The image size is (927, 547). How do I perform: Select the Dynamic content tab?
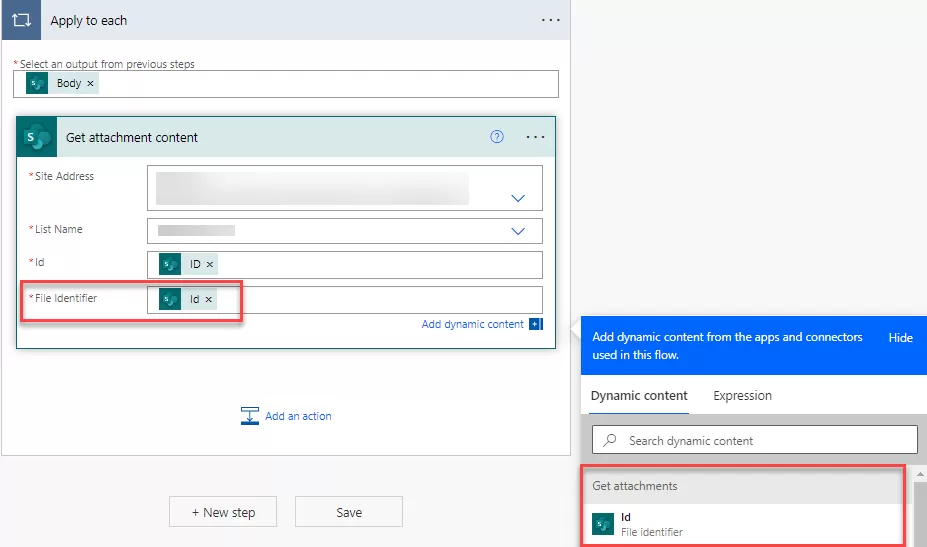[639, 396]
